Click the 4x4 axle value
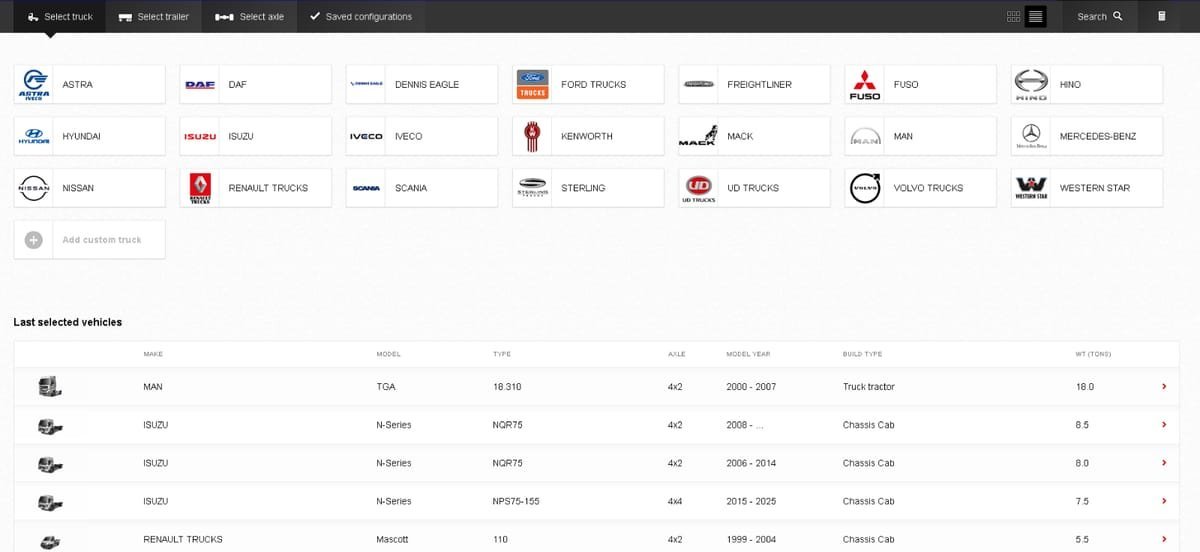Viewport: 1200px width, 552px height. [x=675, y=501]
